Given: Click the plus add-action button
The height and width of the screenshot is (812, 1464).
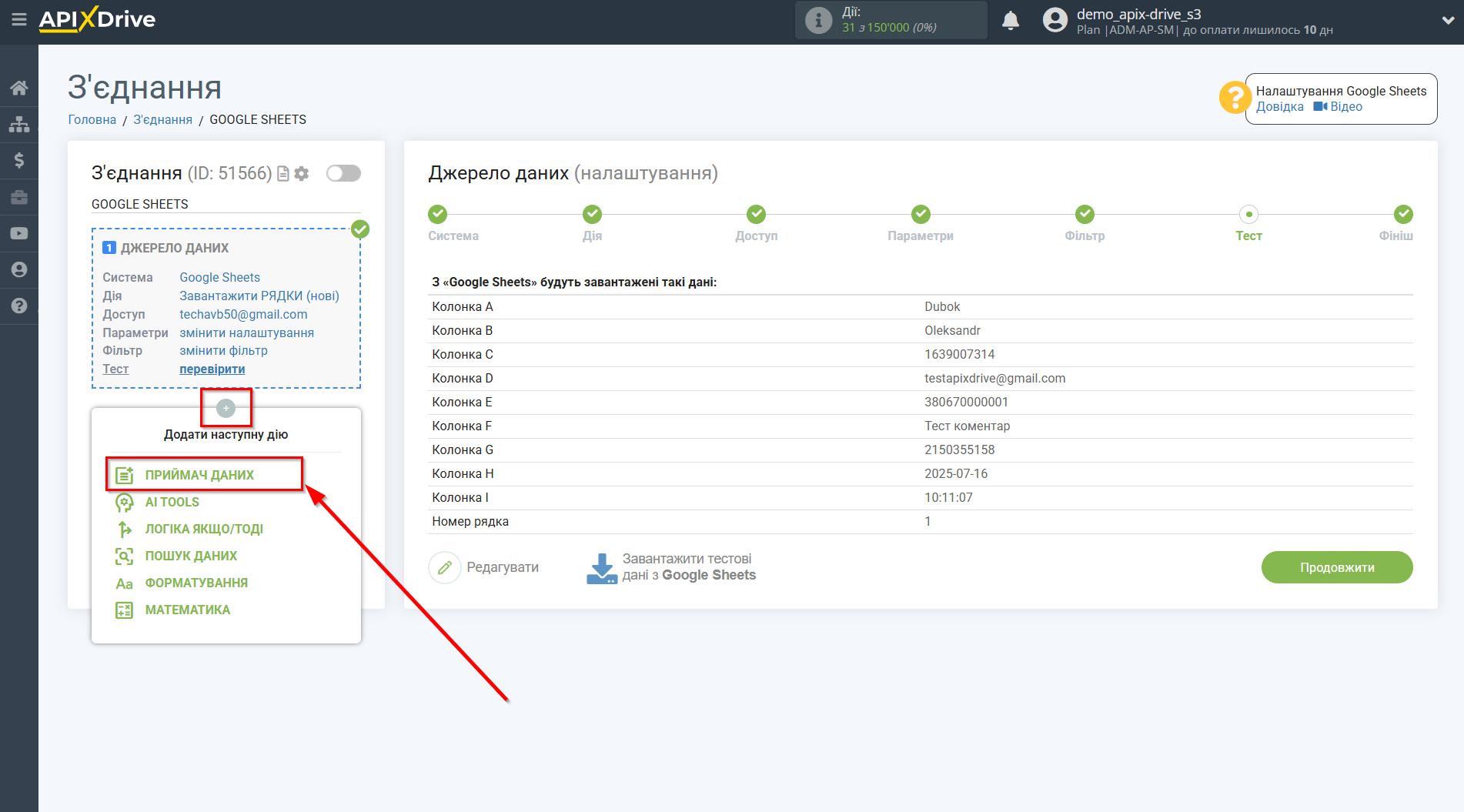Looking at the screenshot, I should click(x=226, y=408).
